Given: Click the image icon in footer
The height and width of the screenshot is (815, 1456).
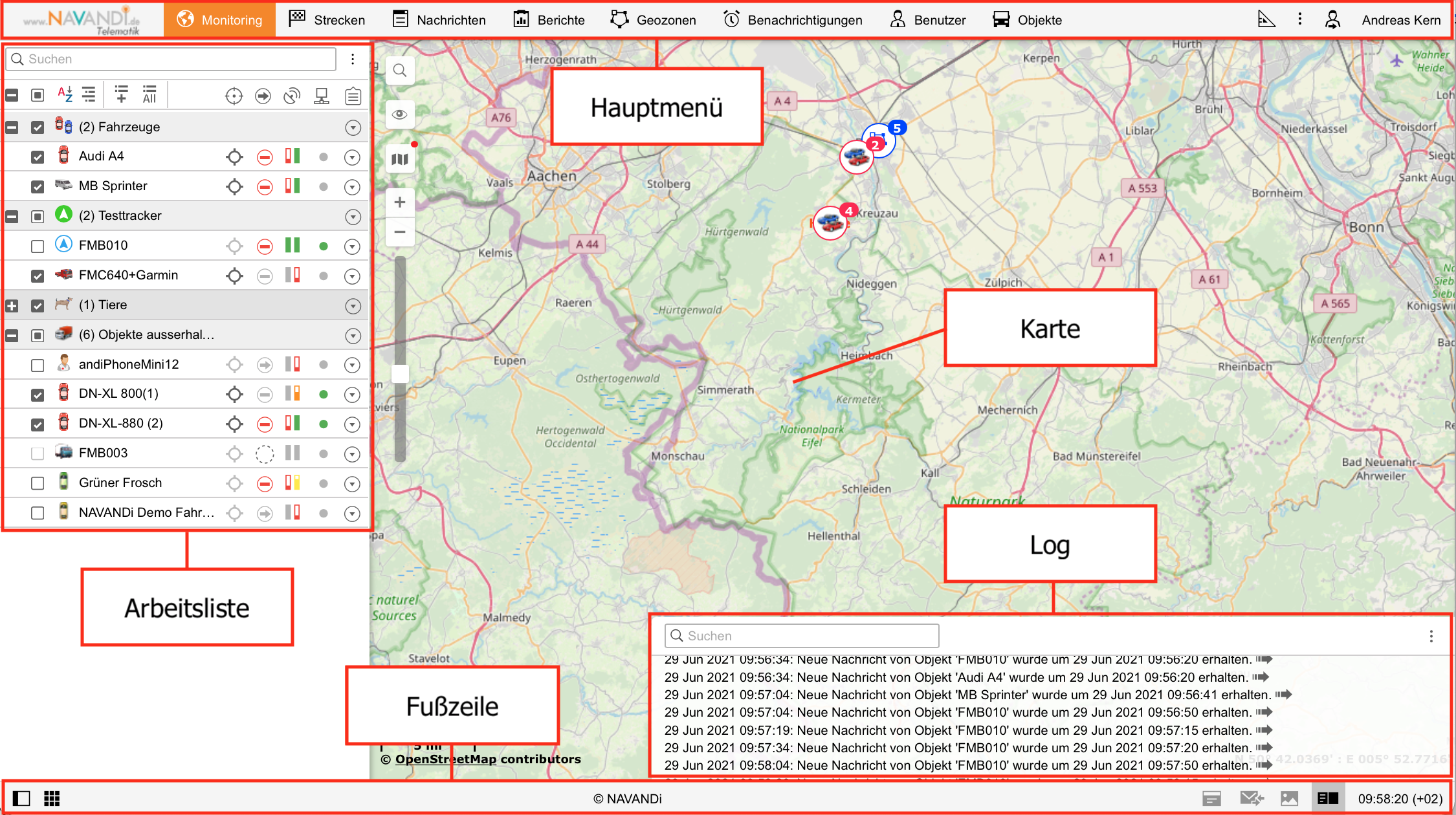Looking at the screenshot, I should pos(1289,798).
